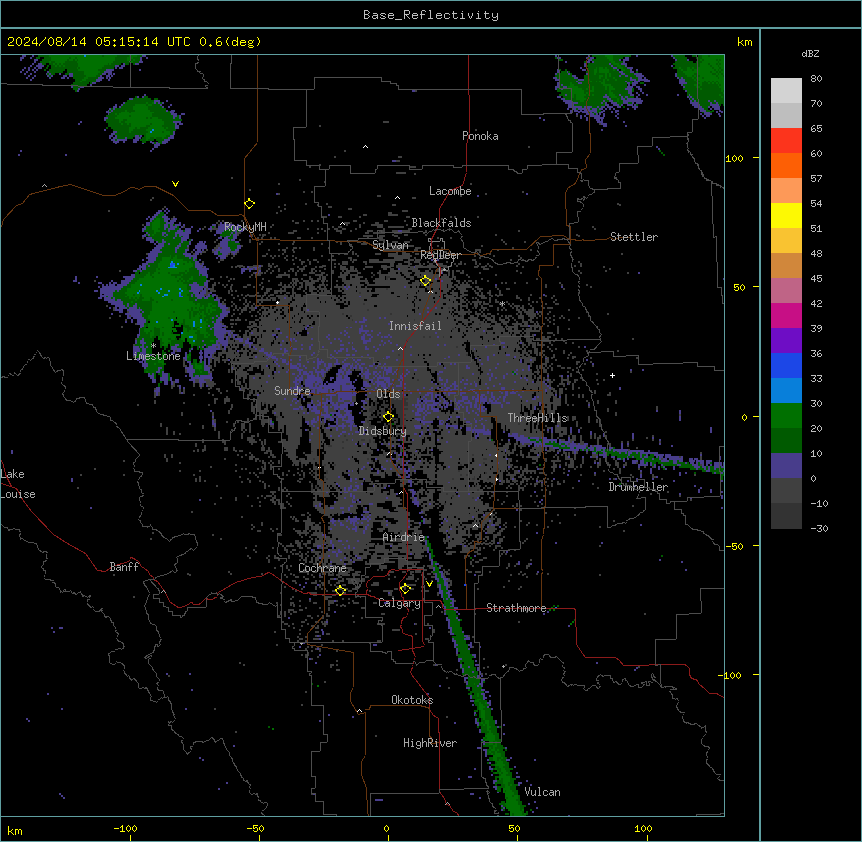Click the Didsbury city label
Image resolution: width=862 pixels, height=842 pixels.
pos(383,431)
